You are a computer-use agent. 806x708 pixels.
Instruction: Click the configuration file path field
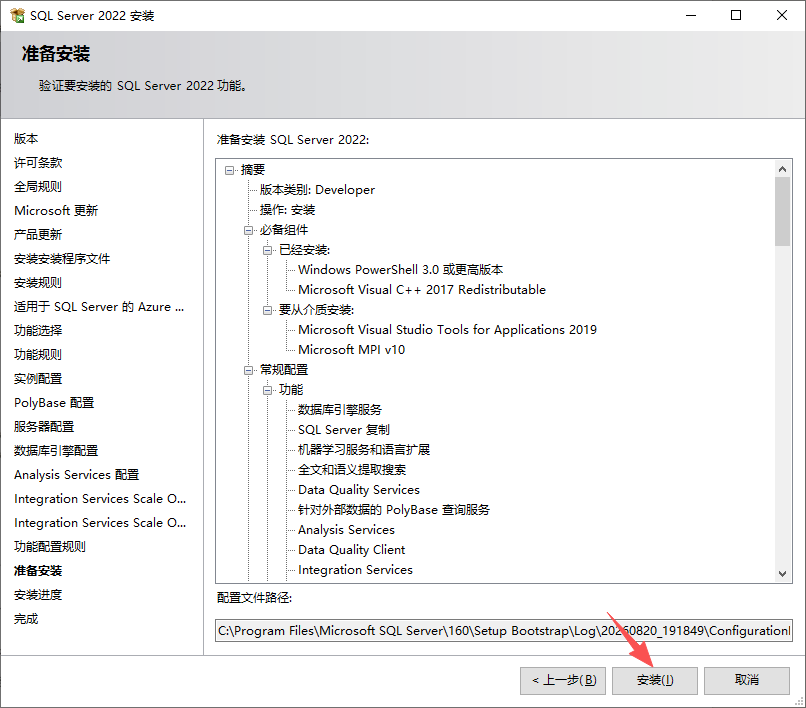click(504, 630)
